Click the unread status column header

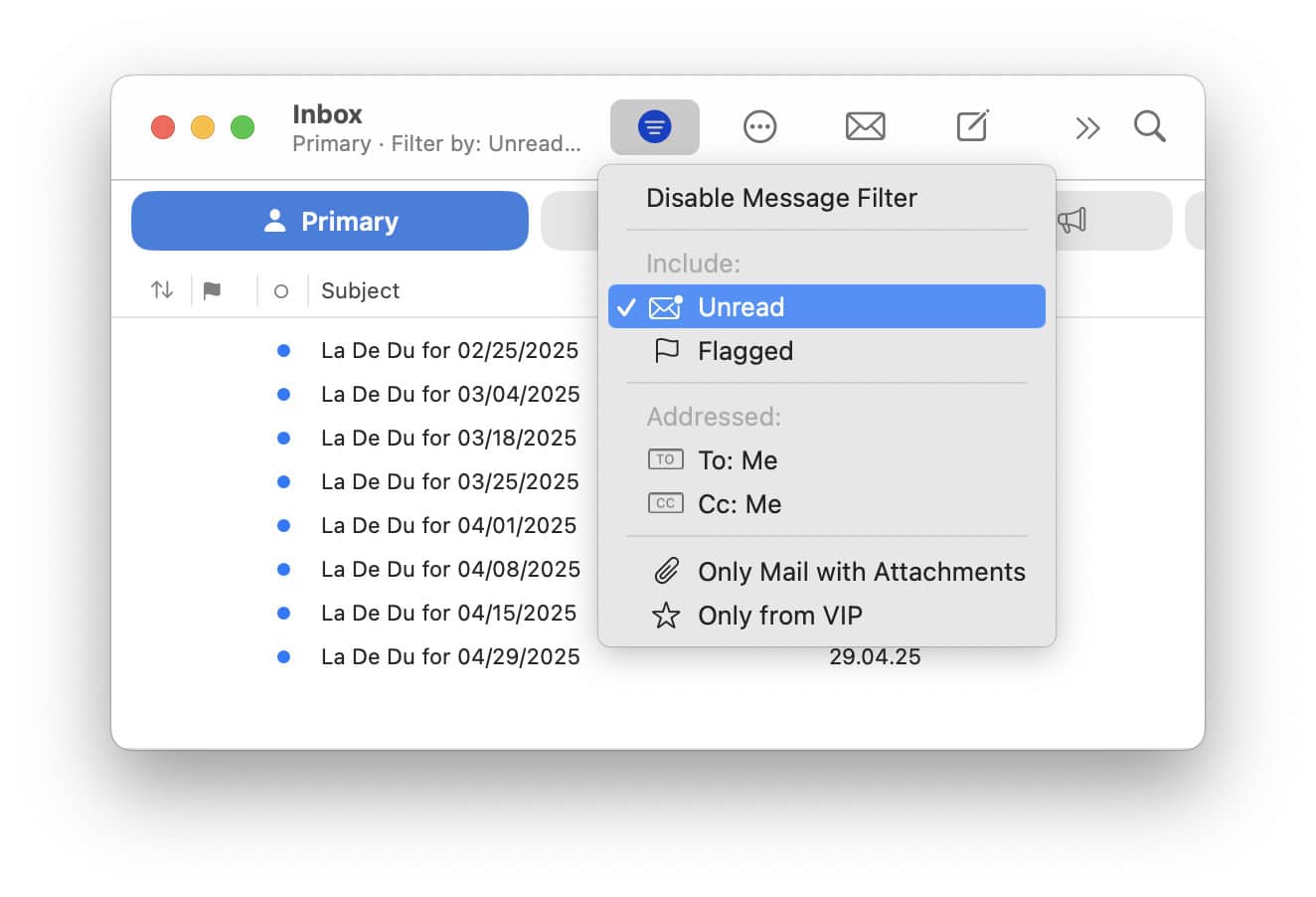(281, 291)
